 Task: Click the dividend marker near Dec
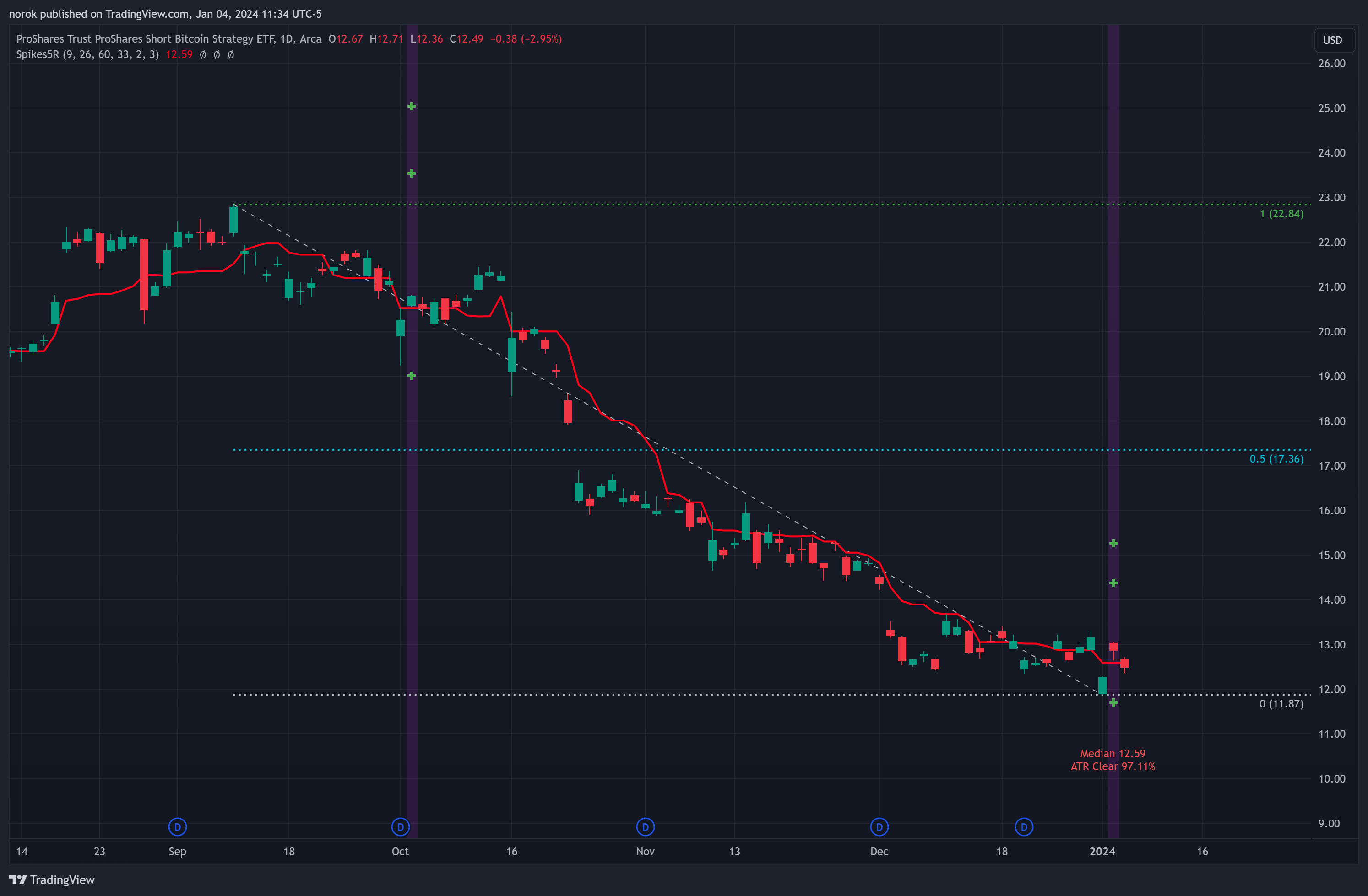(x=879, y=827)
